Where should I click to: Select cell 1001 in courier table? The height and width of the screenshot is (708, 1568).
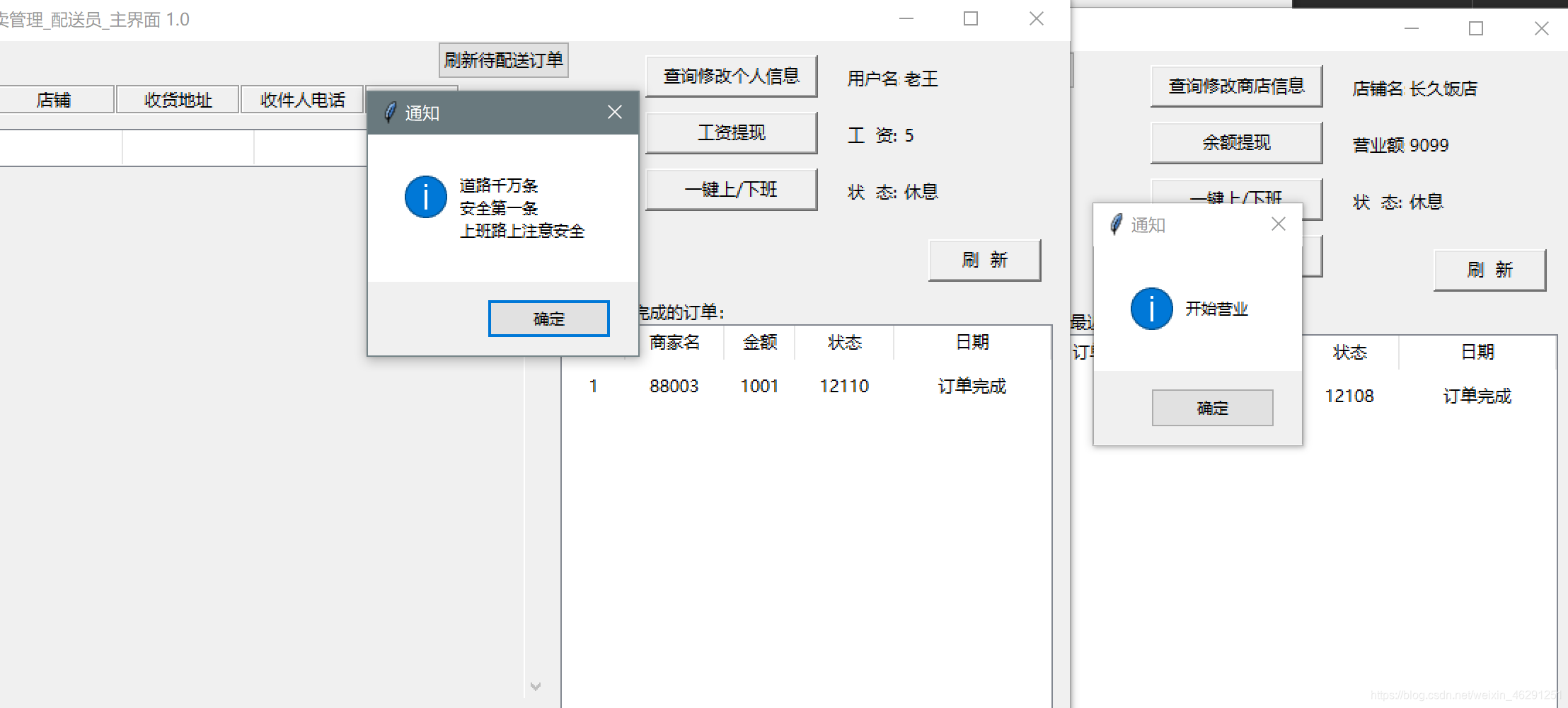click(x=759, y=386)
